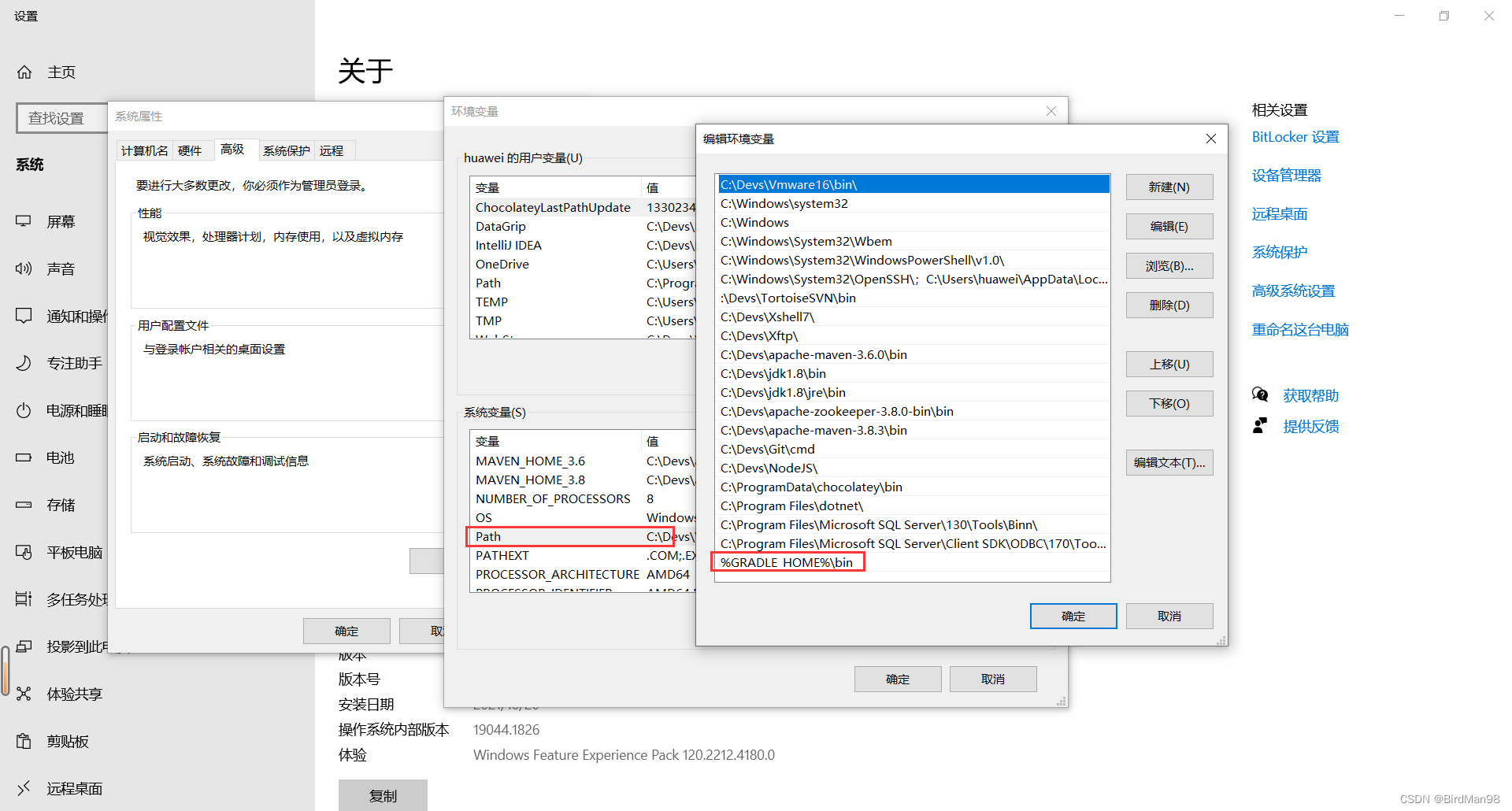
Task: Select the system variable Path row
Action: click(583, 536)
